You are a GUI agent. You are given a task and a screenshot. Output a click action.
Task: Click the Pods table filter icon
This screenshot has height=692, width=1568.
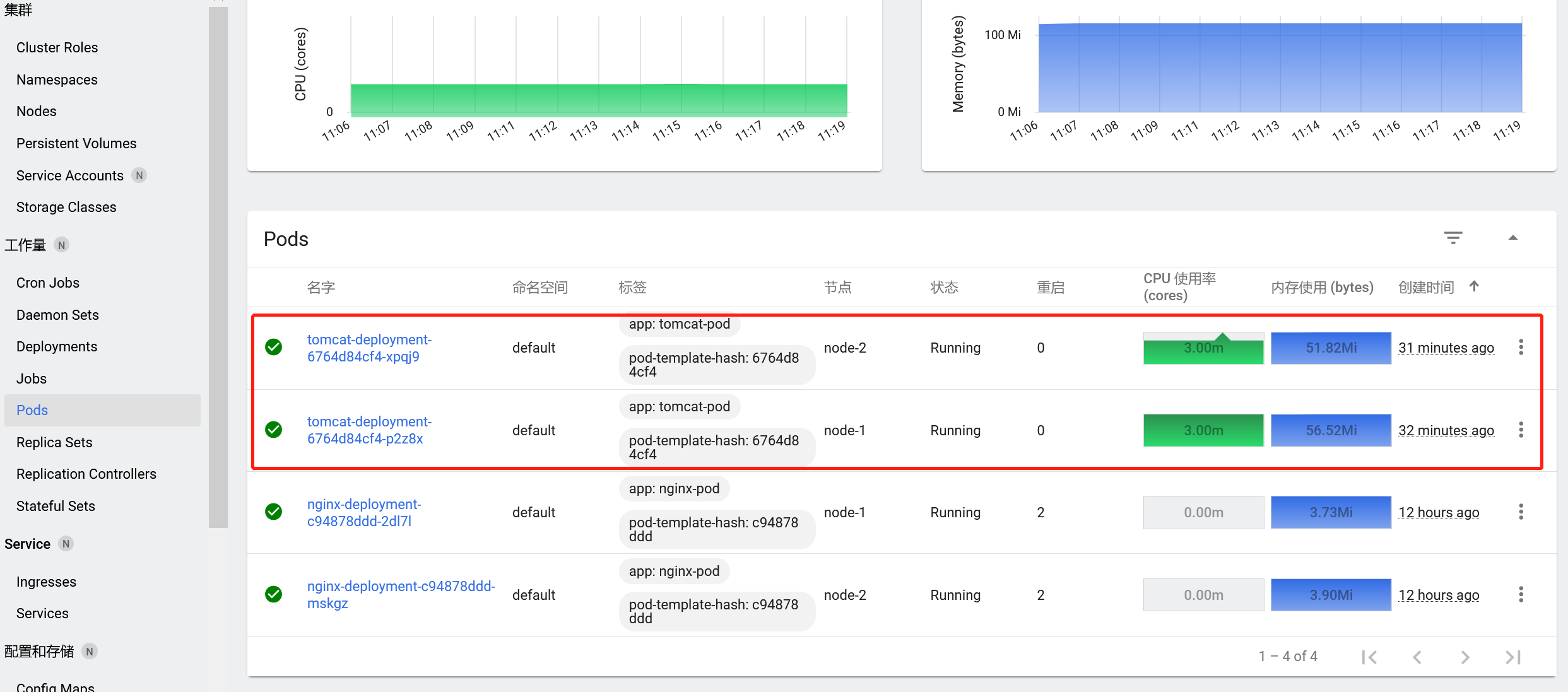coord(1453,238)
